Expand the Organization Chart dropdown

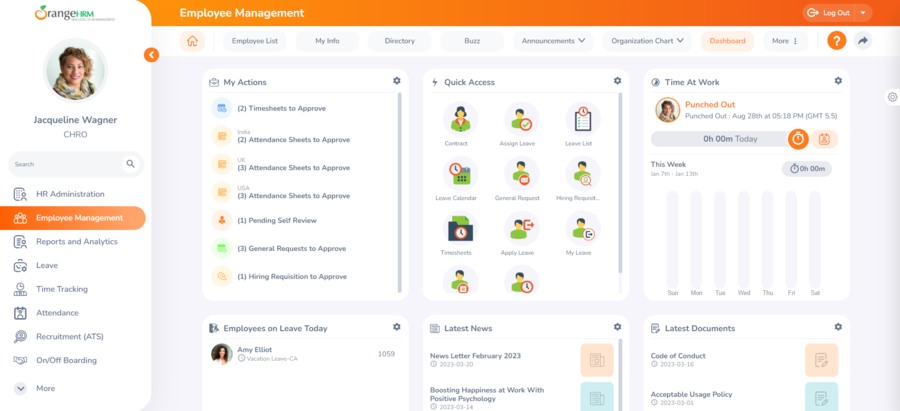[x=647, y=41]
